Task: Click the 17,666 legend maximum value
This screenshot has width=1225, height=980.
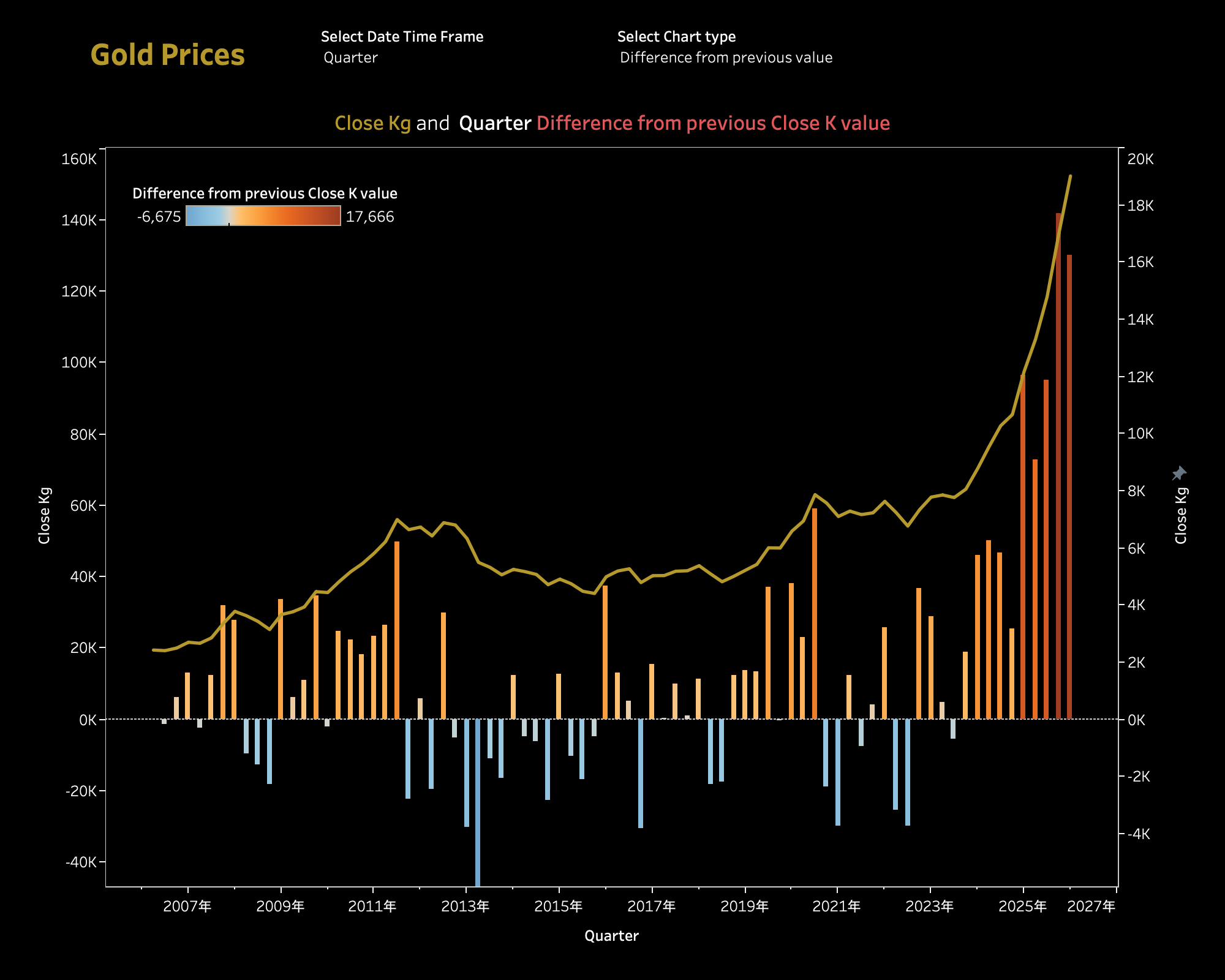Action: coord(370,217)
